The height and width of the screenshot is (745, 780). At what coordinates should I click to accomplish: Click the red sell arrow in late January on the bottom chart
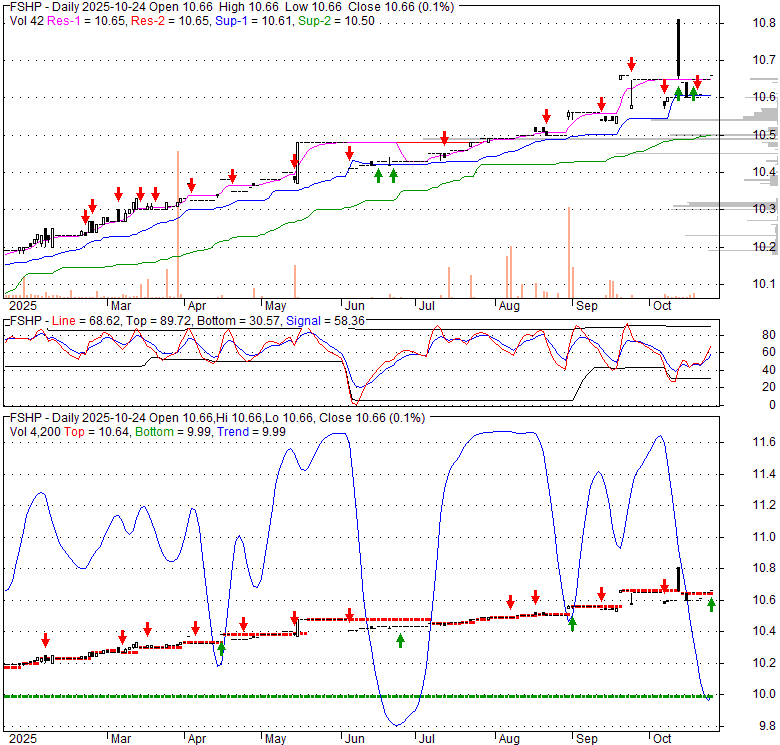(x=45, y=640)
